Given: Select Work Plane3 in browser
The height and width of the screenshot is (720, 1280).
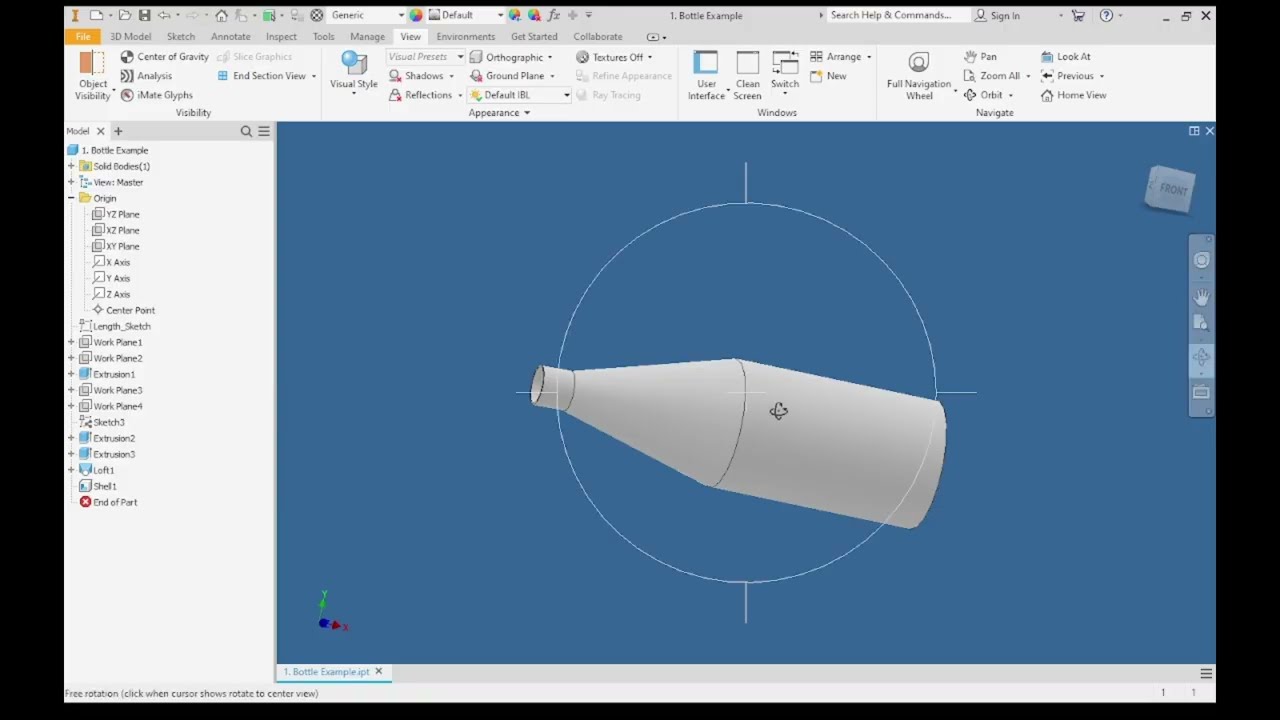Looking at the screenshot, I should [x=110, y=390].
